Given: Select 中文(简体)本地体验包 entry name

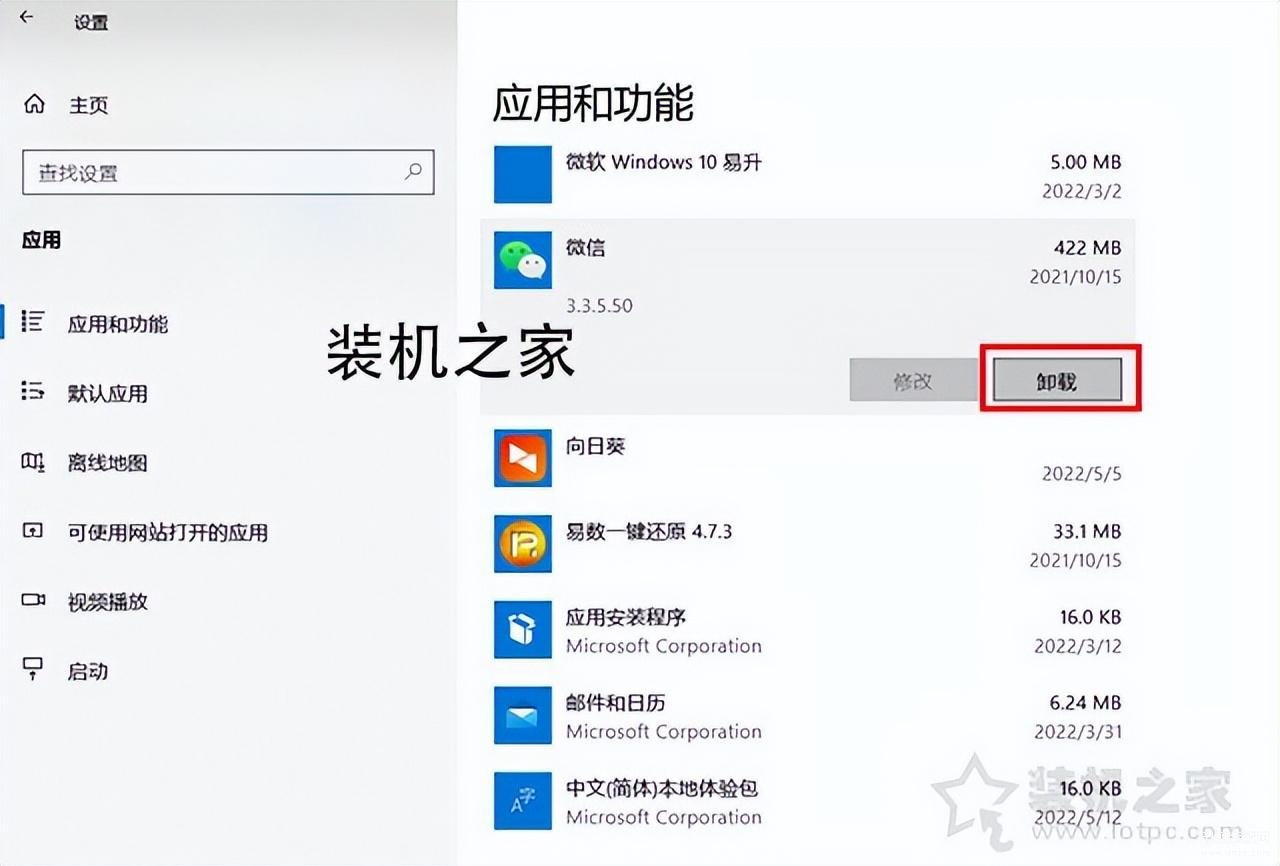Looking at the screenshot, I should click(x=662, y=788).
